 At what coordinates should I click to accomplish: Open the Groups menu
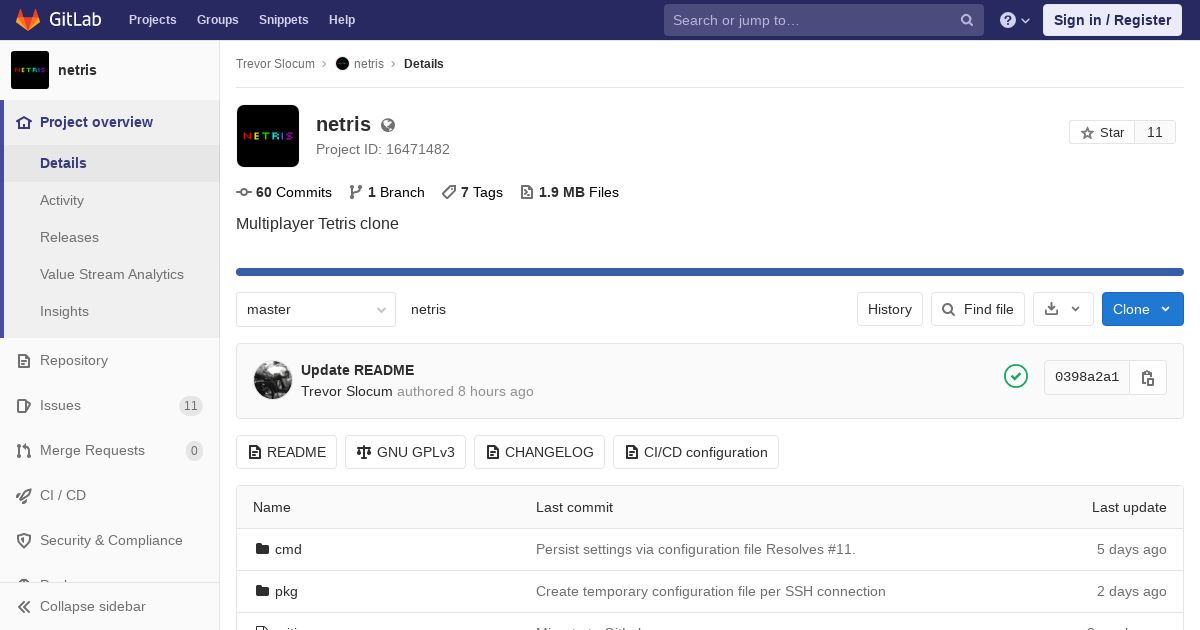tap(217, 19)
